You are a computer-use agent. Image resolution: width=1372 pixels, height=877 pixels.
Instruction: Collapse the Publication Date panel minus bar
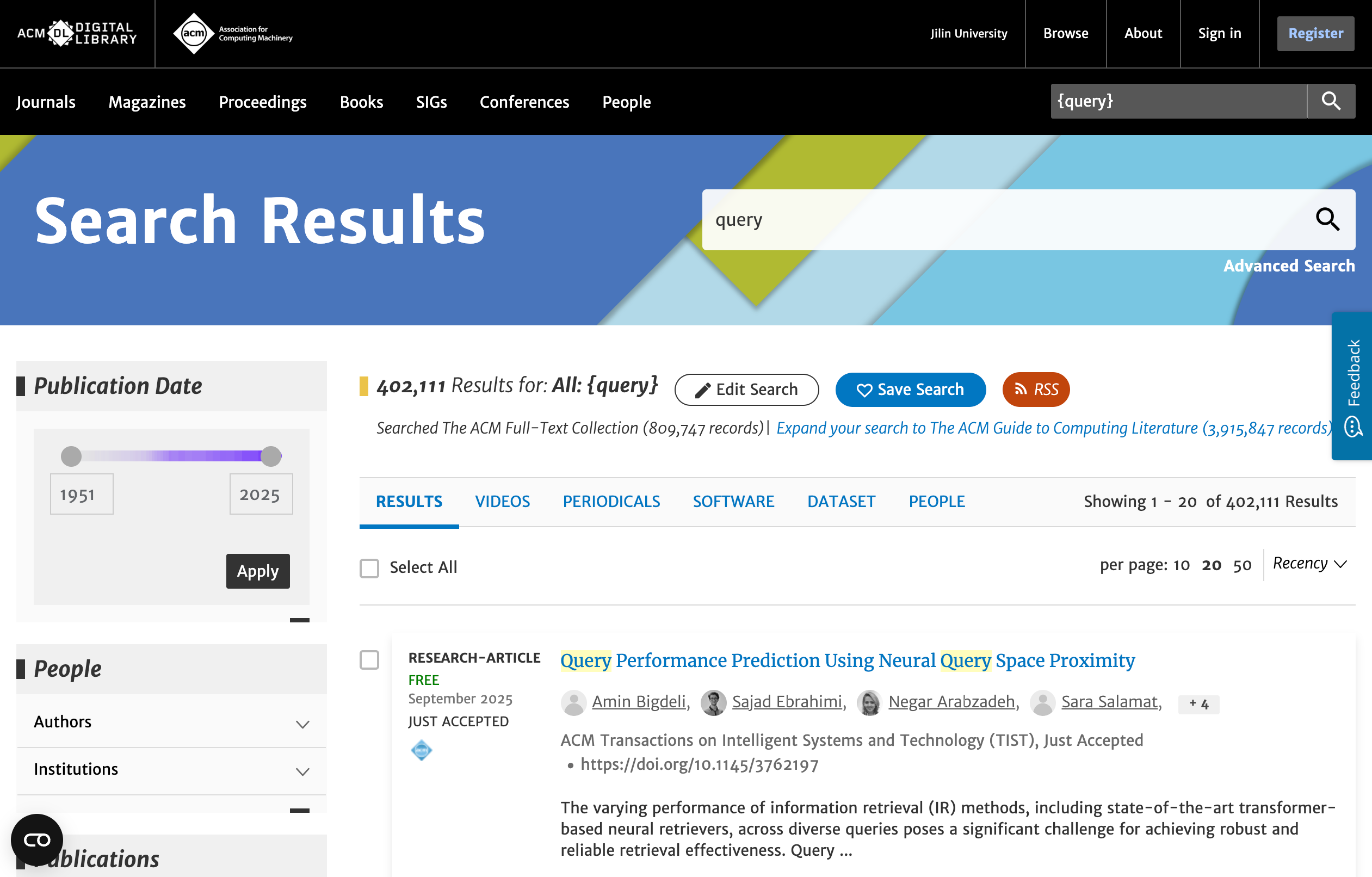click(299, 620)
